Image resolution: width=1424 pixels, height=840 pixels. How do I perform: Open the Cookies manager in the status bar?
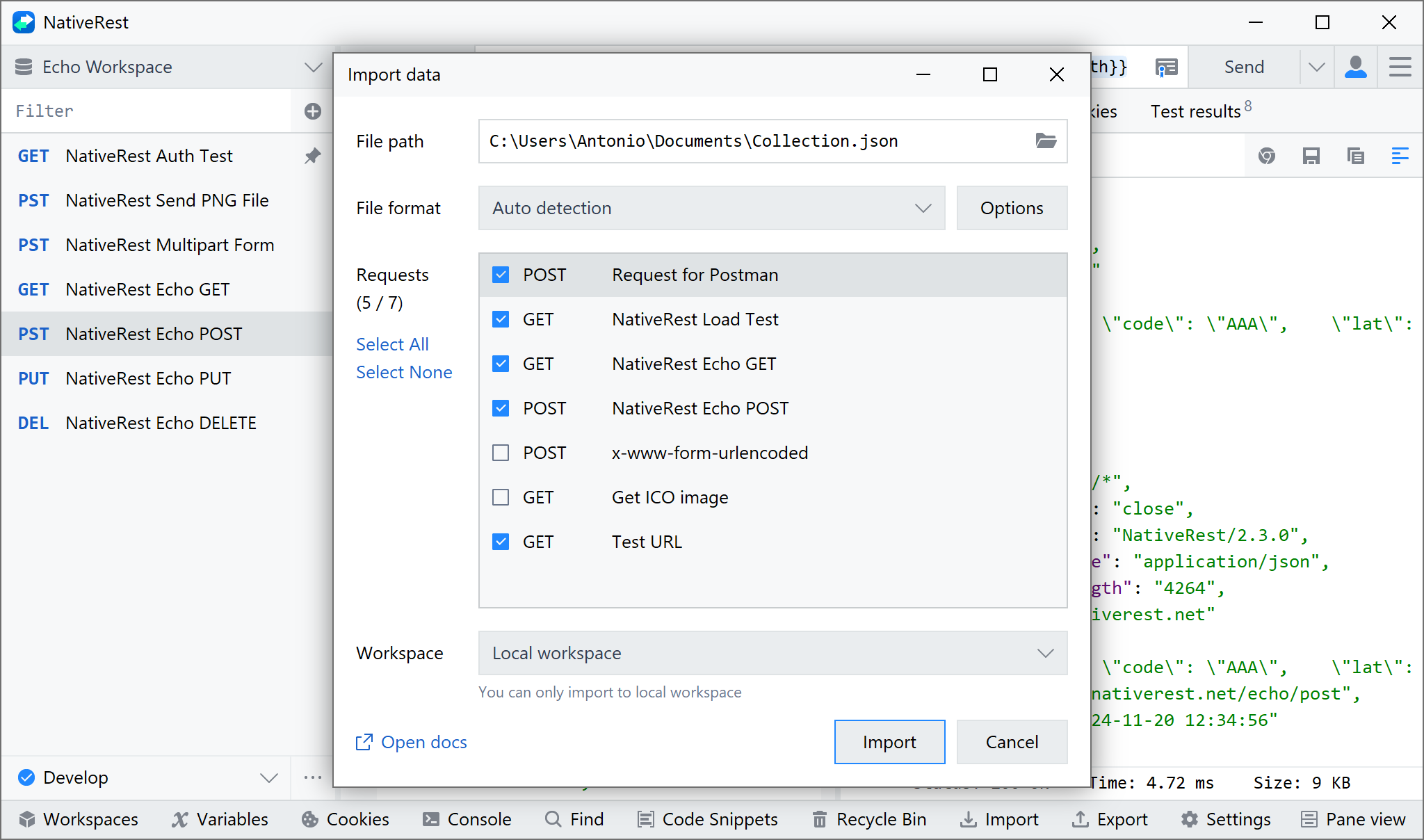pos(344,819)
